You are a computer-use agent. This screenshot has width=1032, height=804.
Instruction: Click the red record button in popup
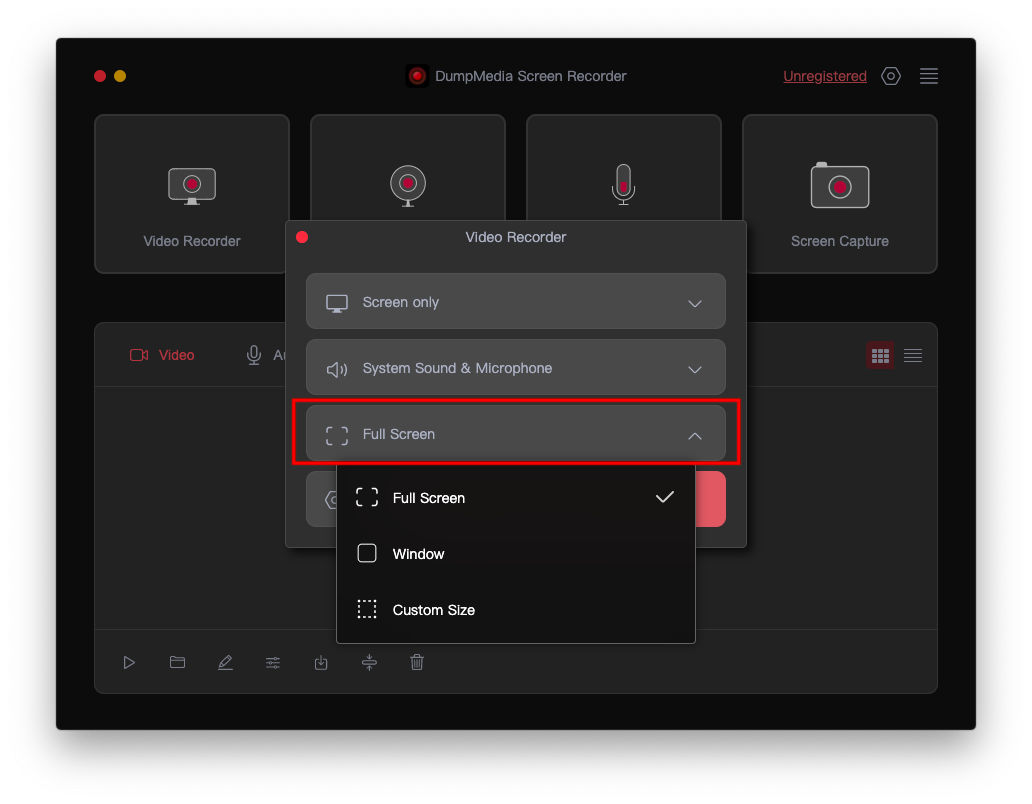710,499
